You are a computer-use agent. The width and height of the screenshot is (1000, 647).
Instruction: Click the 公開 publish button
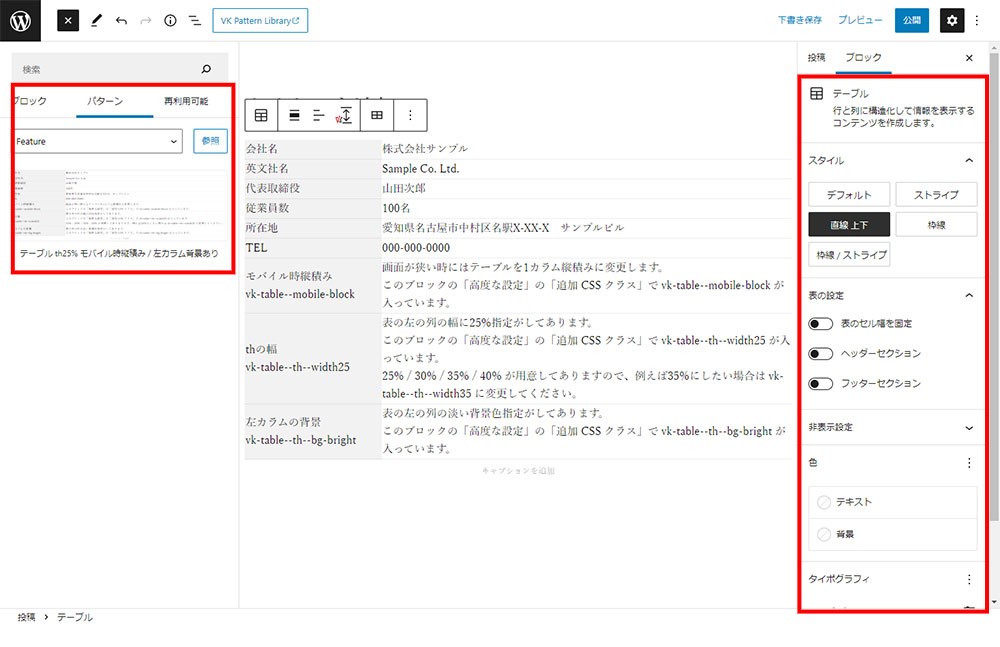point(911,20)
